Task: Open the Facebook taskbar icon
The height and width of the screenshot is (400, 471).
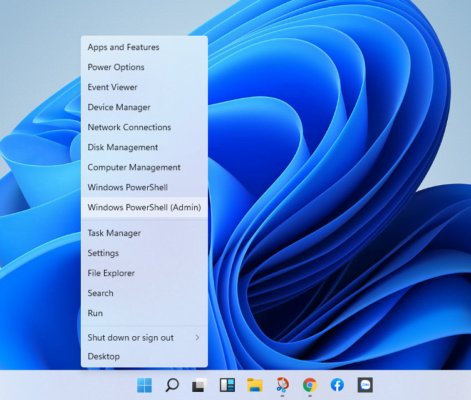Action: [337, 385]
